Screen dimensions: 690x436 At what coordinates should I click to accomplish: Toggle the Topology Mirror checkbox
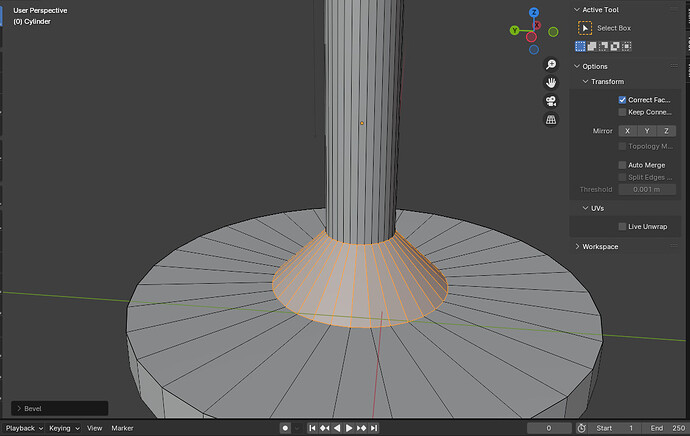(622, 146)
